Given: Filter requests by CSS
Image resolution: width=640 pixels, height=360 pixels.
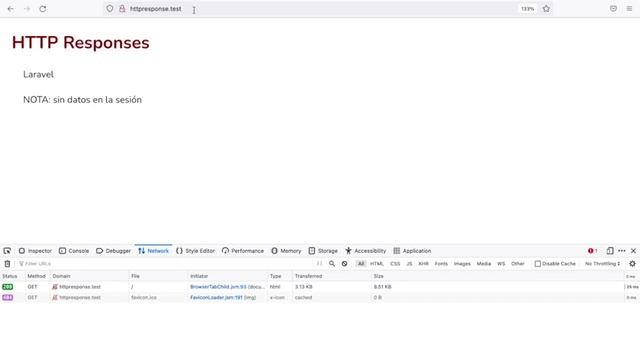Looking at the screenshot, I should pyautogui.click(x=395, y=264).
